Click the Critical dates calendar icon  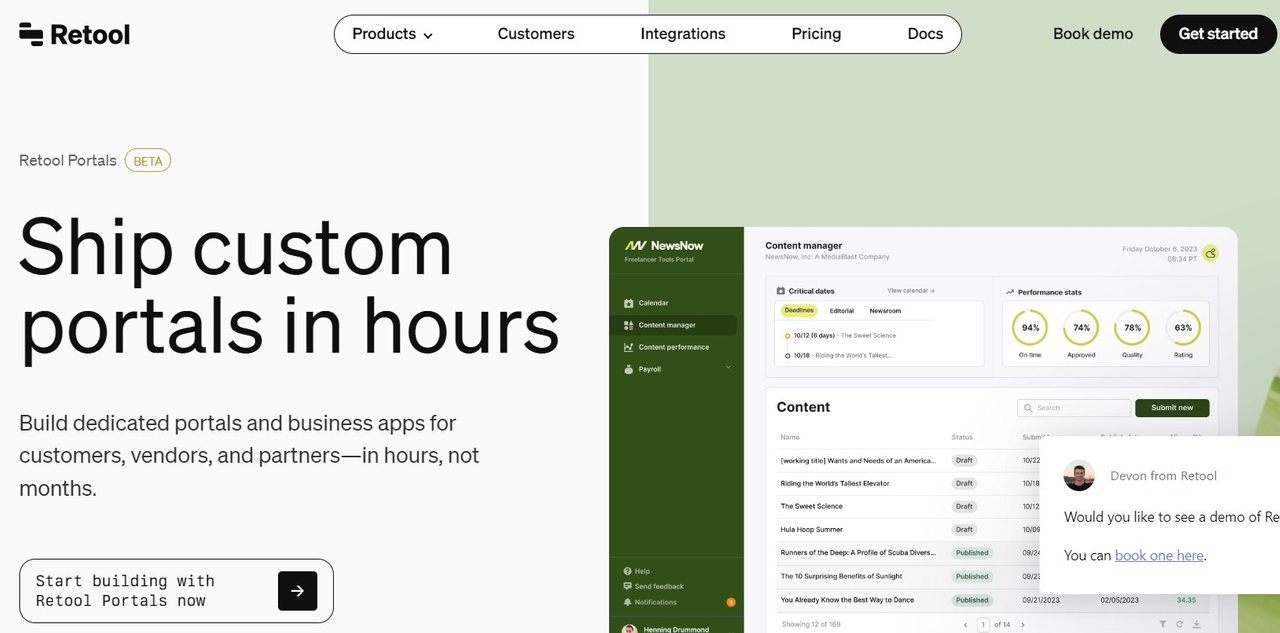pyautogui.click(x=781, y=291)
